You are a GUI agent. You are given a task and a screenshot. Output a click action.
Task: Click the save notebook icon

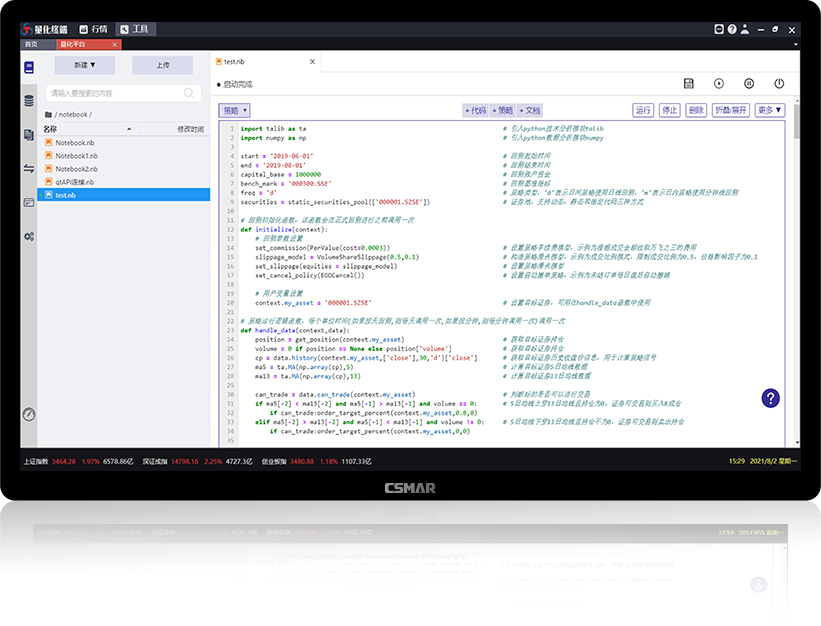[689, 84]
